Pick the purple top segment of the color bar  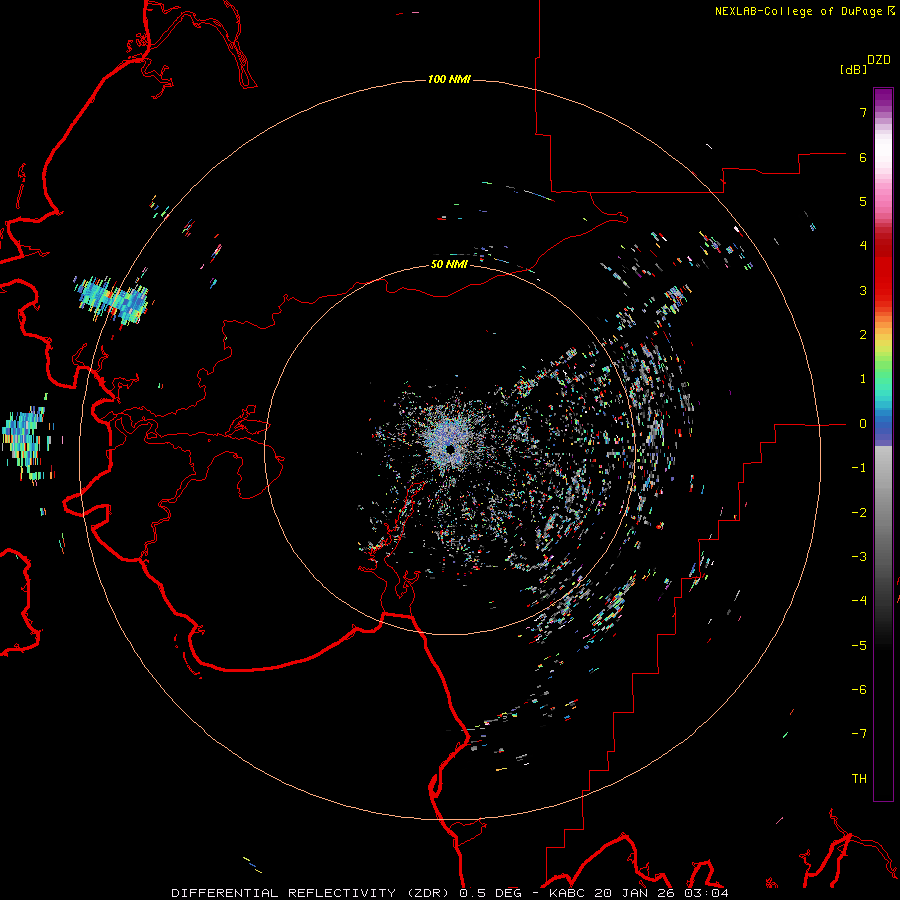pyautogui.click(x=883, y=98)
